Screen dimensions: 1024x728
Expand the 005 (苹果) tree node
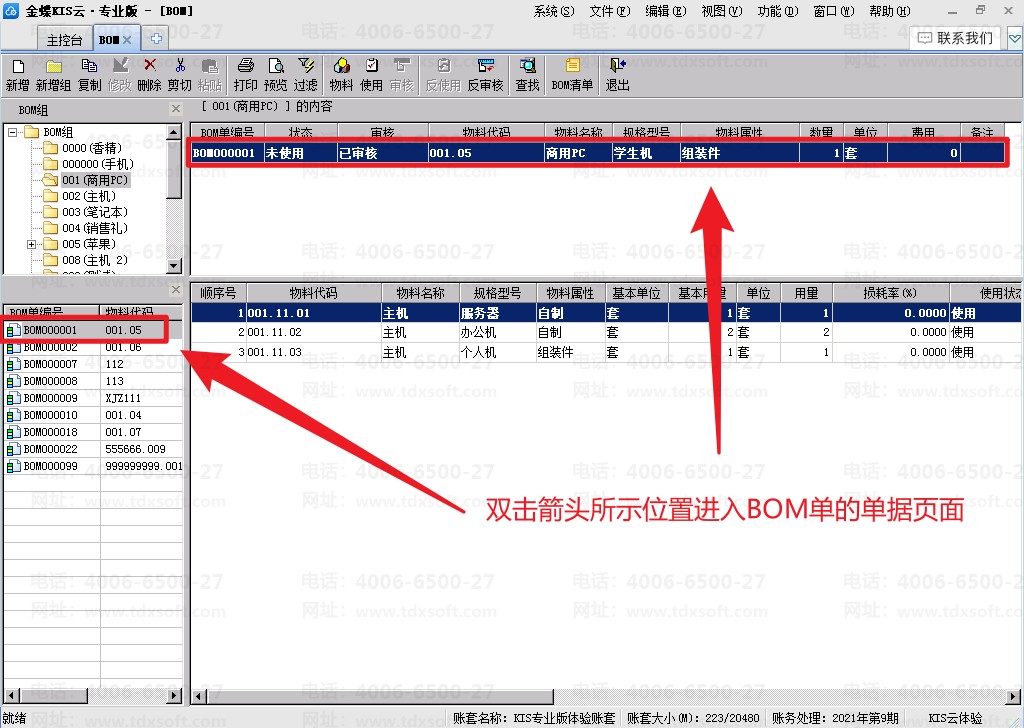(x=31, y=244)
